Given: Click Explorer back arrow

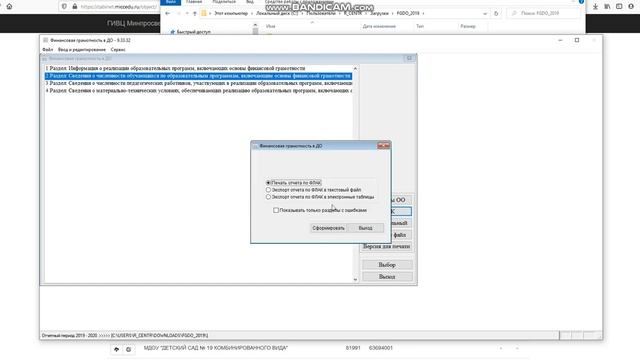Looking at the screenshot, I should 168,13.
